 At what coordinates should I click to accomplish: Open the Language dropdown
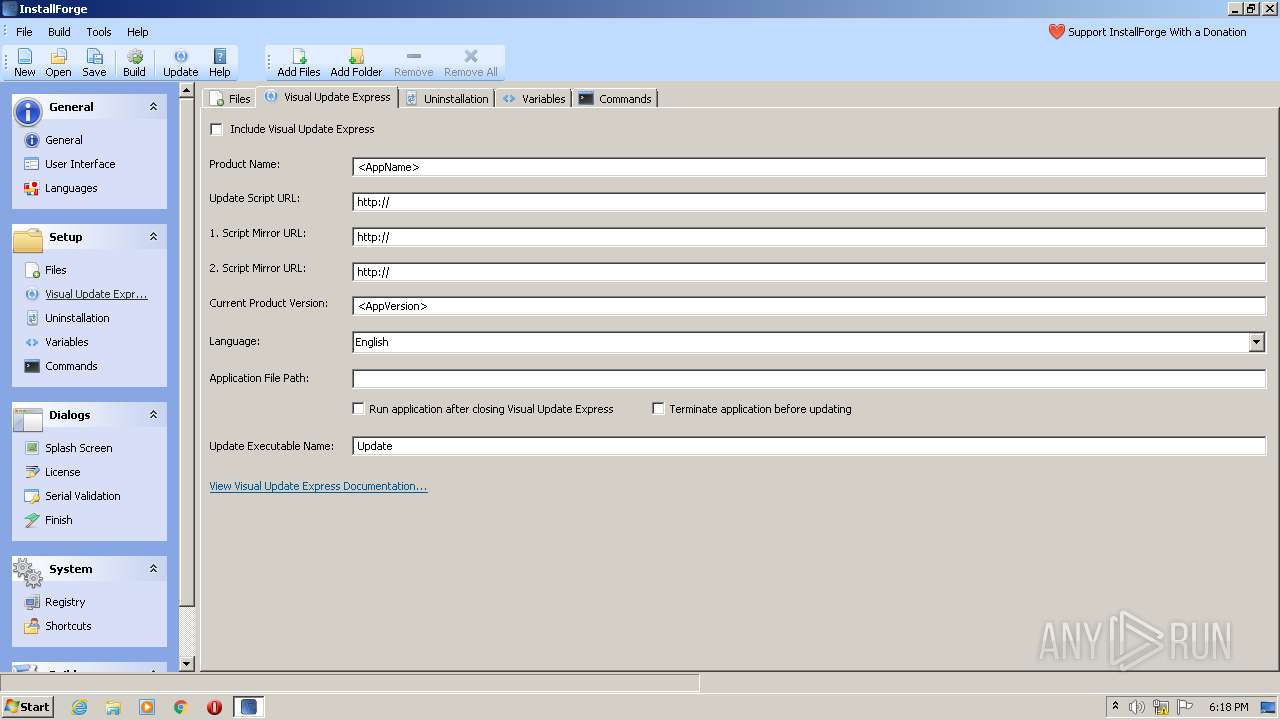pos(1257,342)
